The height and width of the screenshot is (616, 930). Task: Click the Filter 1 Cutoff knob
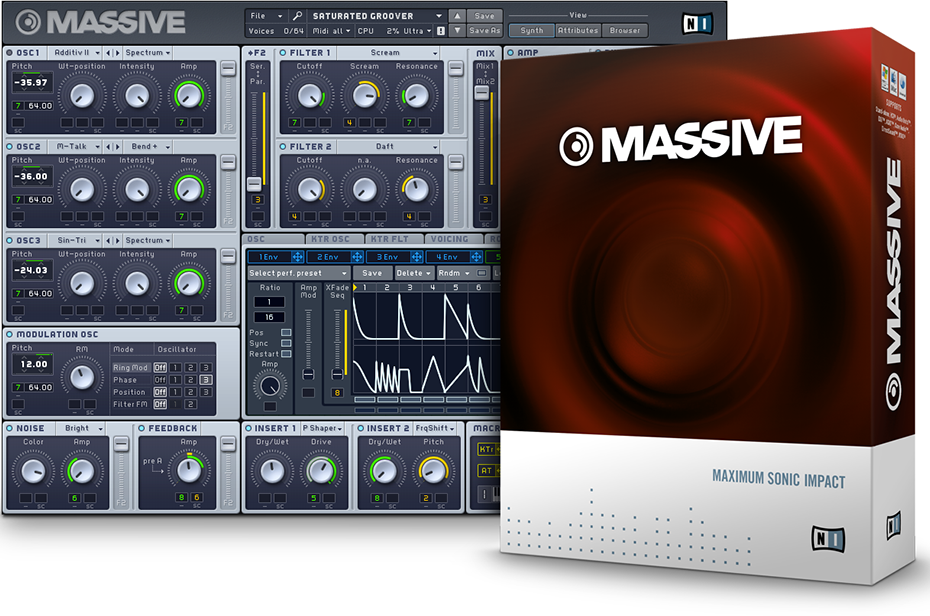point(310,95)
